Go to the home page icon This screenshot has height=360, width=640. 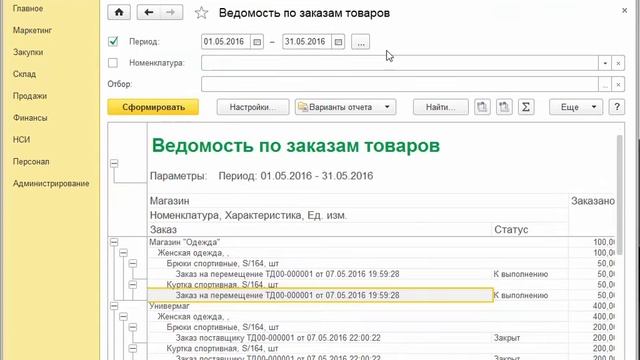(x=119, y=13)
